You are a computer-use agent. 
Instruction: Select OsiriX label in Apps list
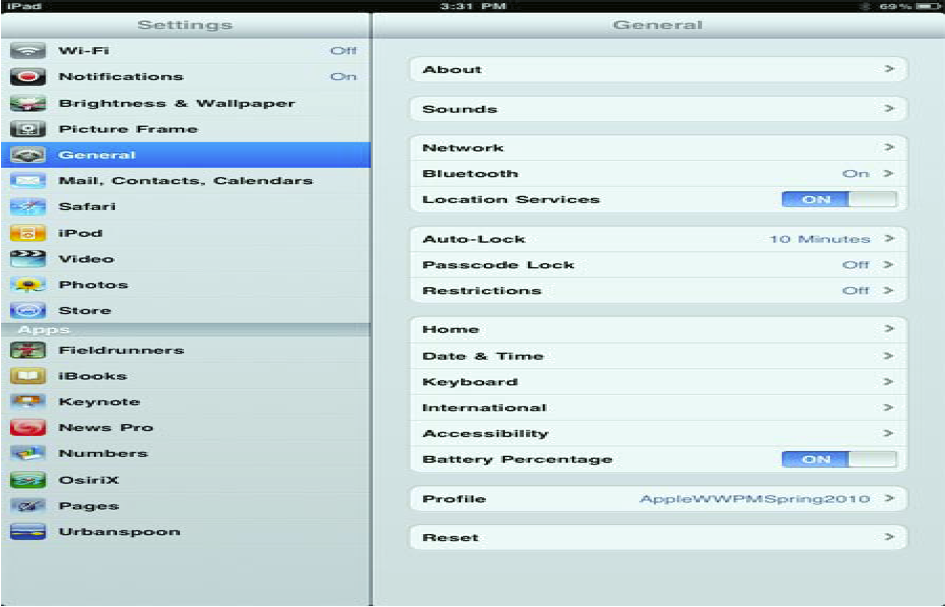89,480
